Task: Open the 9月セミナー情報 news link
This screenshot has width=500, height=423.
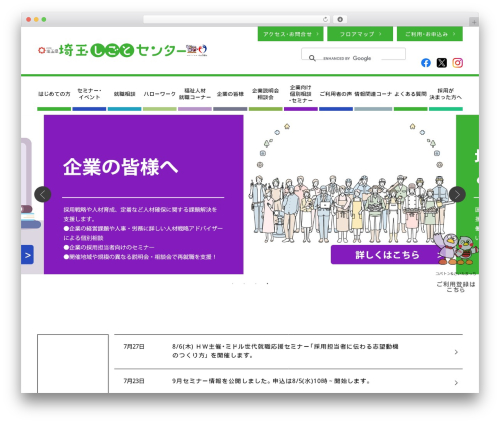Action: (x=271, y=381)
